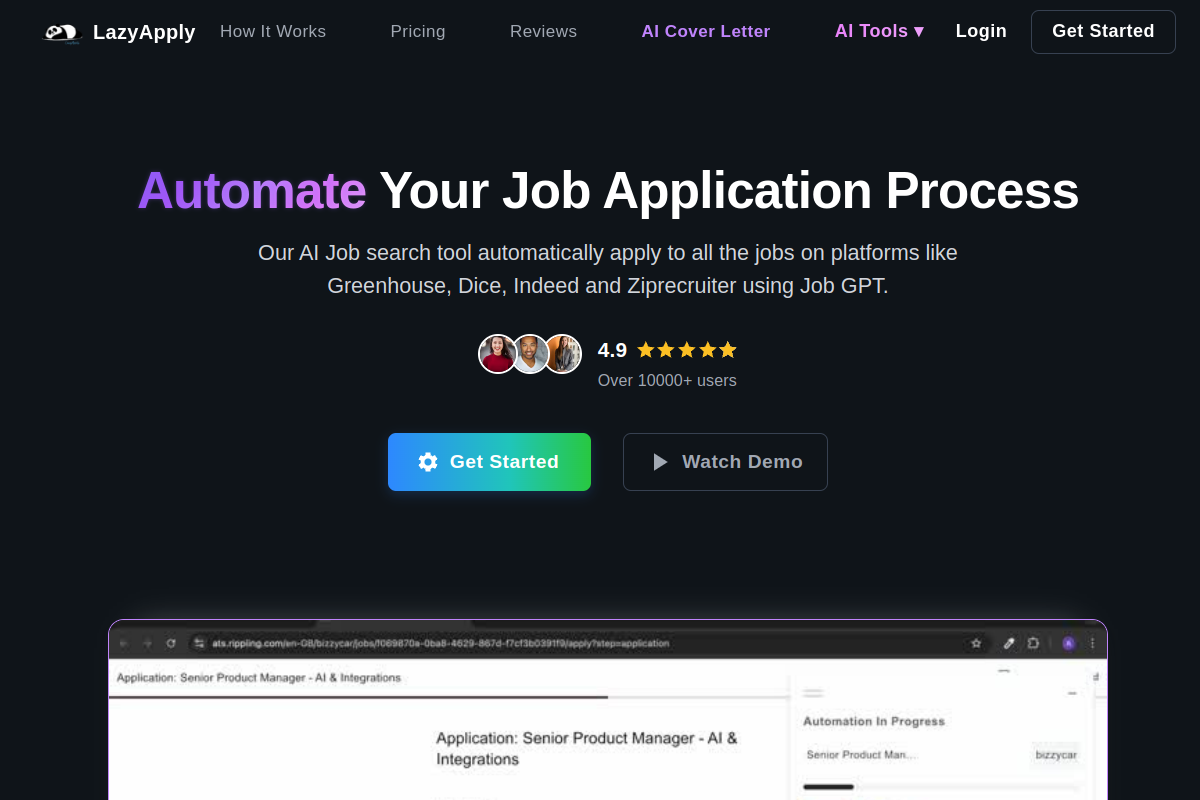Click the LazyApply sloth logo icon
Viewport: 1200px width, 800px height.
(x=62, y=33)
